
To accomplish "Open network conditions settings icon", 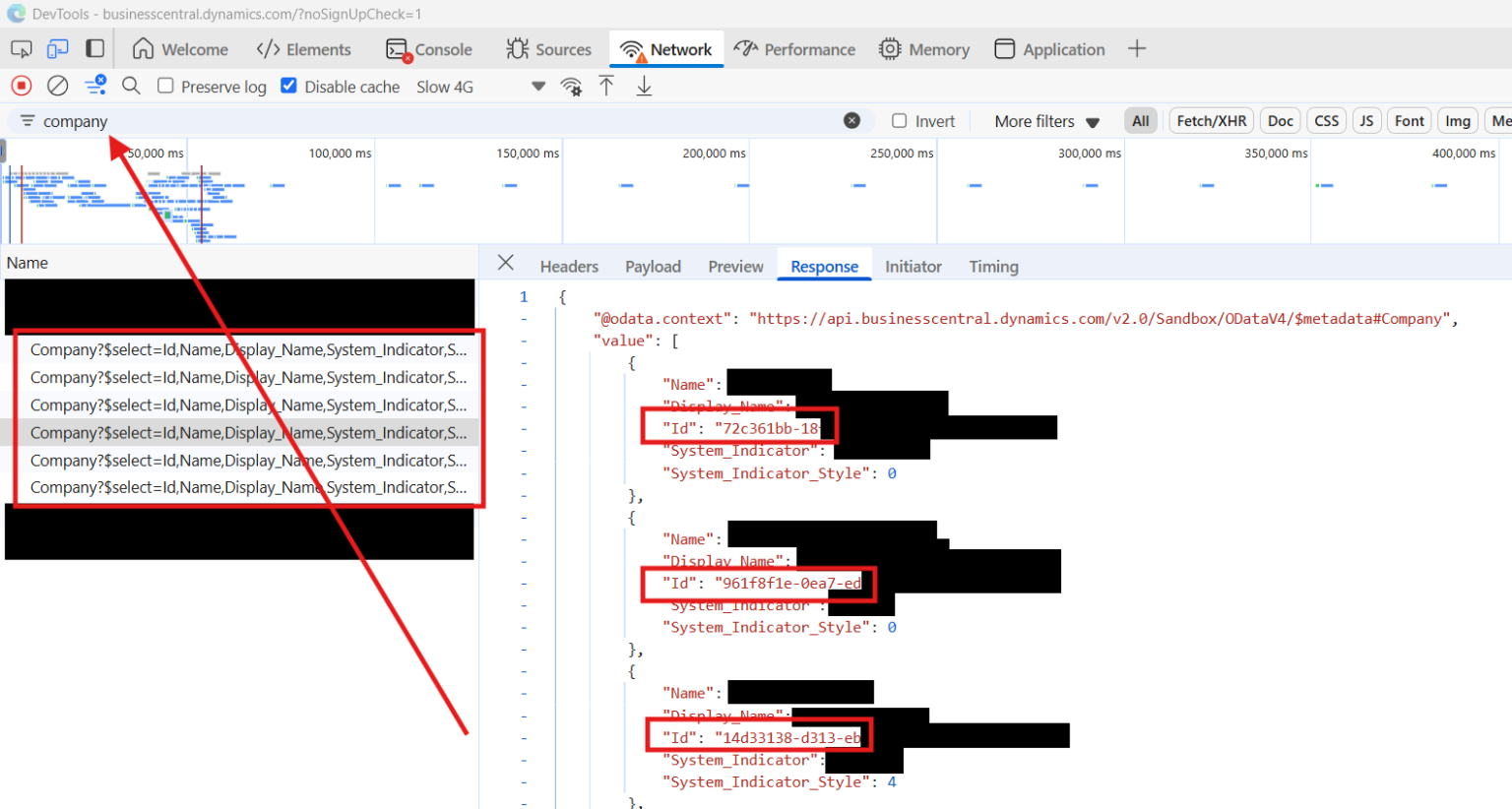I will point(572,87).
